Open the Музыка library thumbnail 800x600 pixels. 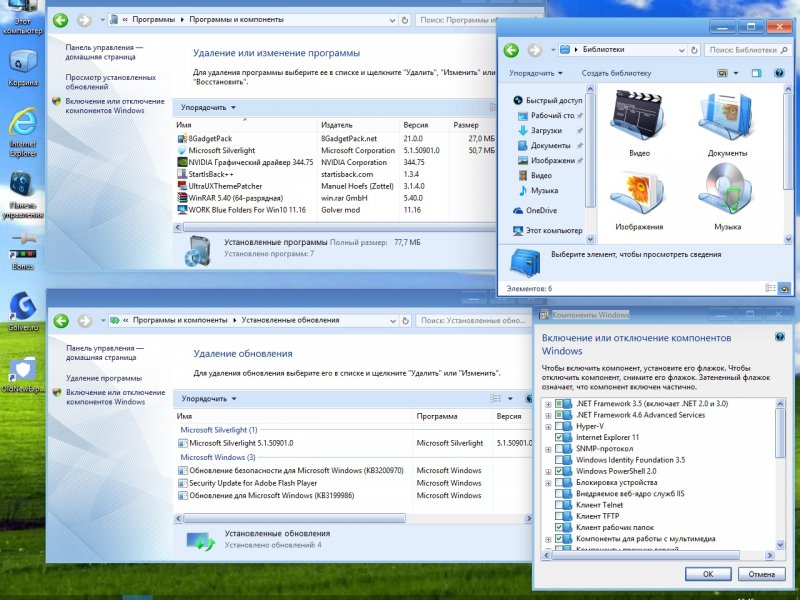tap(727, 198)
